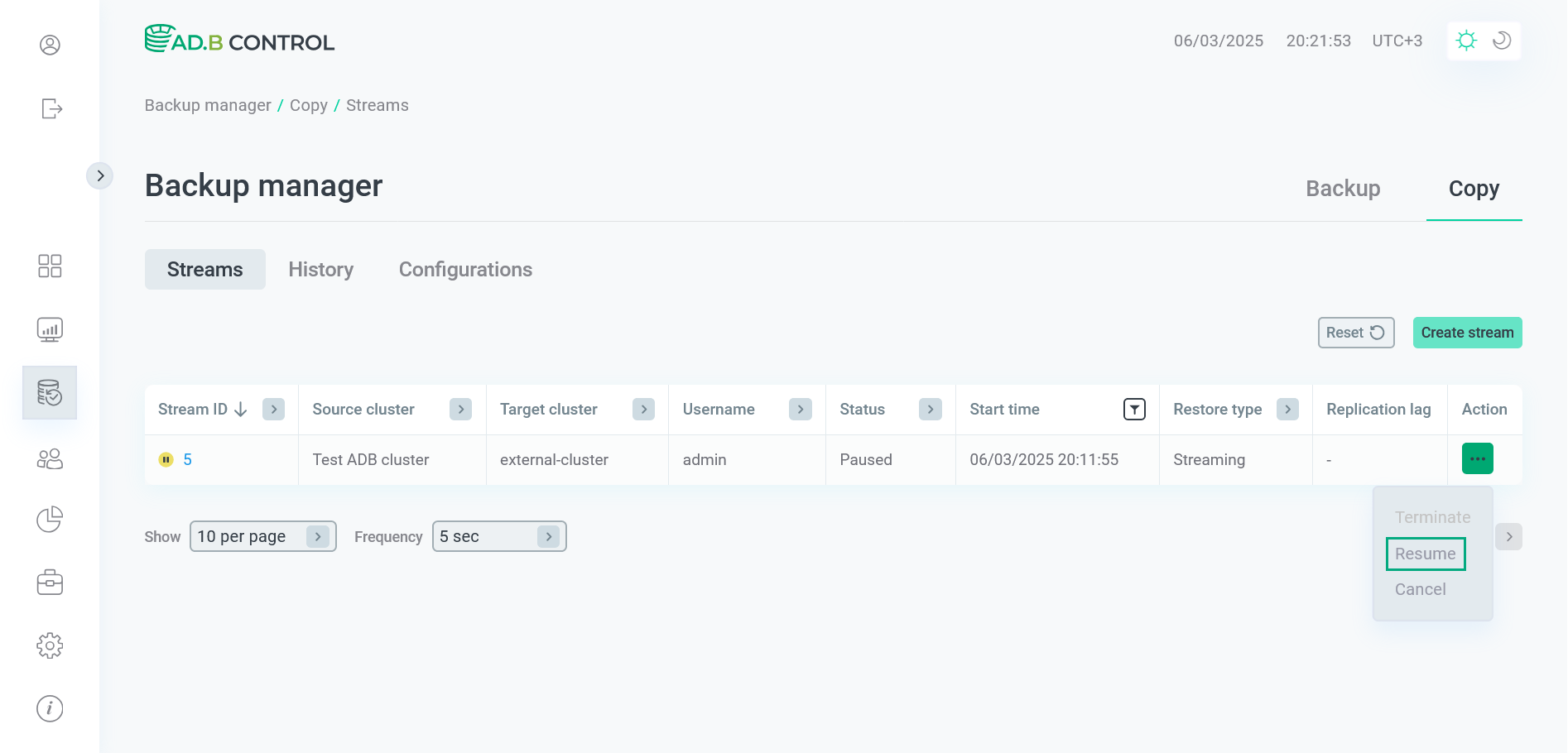The height and width of the screenshot is (753, 1568).
Task: Switch to dark theme moon icon
Action: coord(1502,41)
